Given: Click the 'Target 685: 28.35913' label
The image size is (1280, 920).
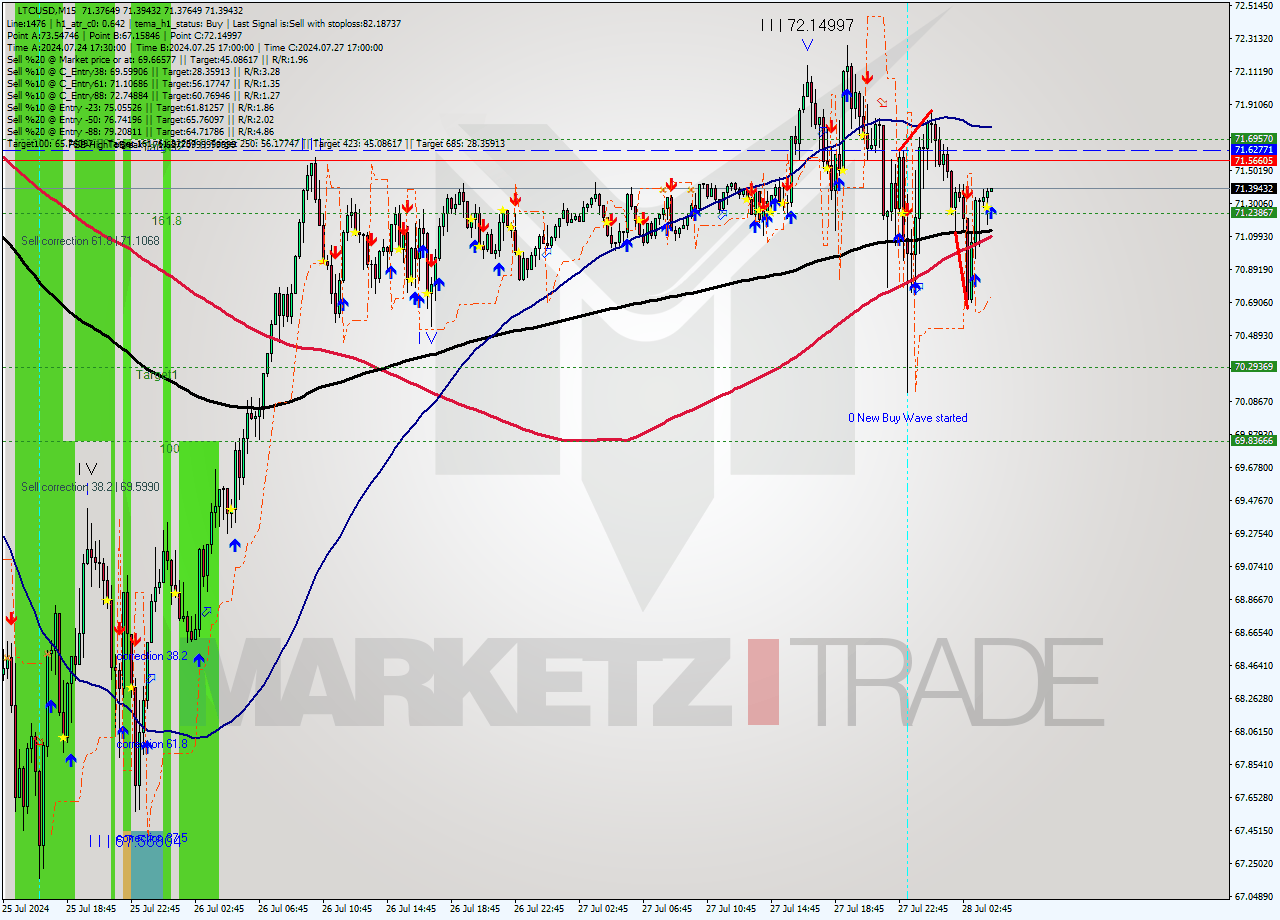Looking at the screenshot, I should pos(461,144).
